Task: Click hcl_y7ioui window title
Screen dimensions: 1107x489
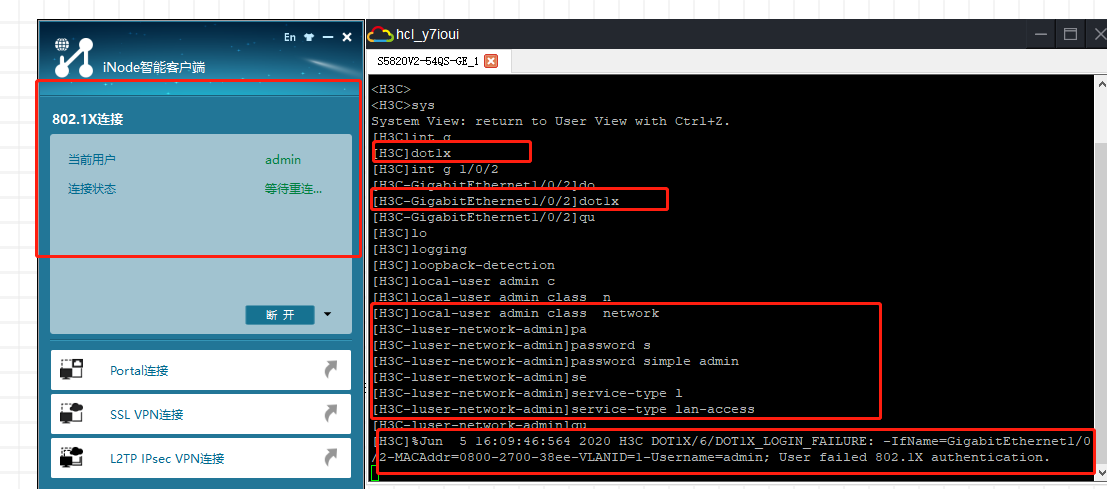Action: click(x=429, y=34)
